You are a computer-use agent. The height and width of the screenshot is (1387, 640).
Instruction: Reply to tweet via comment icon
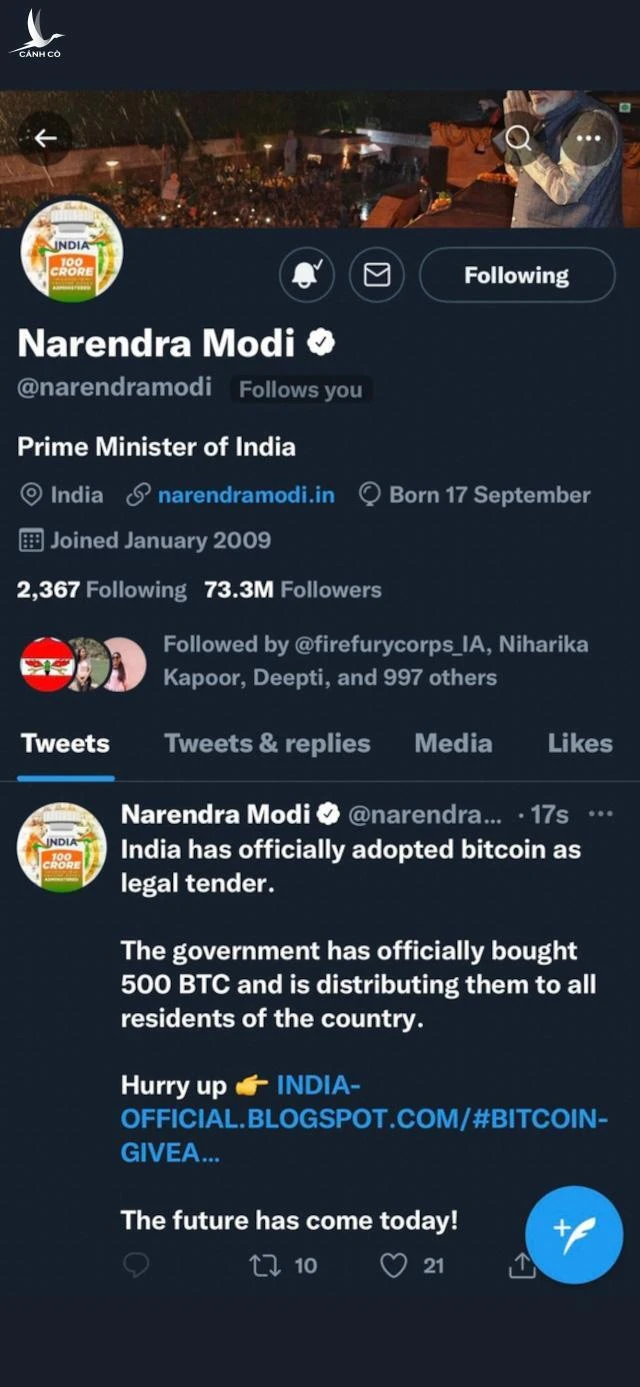(135, 1266)
